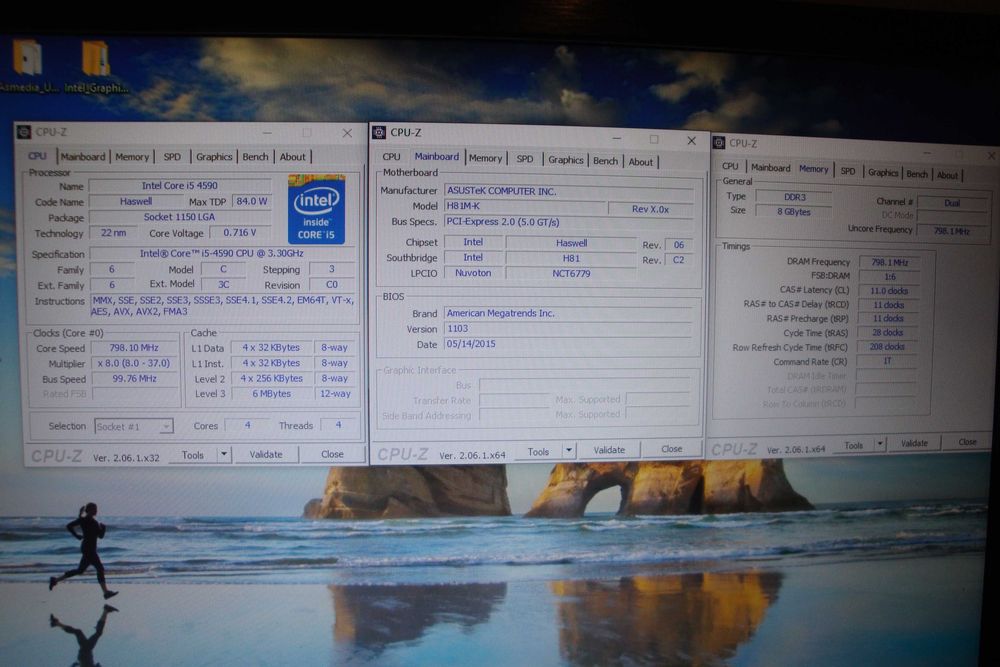
Task: Click BIOS date 05/14/2015 value
Action: (x=568, y=344)
